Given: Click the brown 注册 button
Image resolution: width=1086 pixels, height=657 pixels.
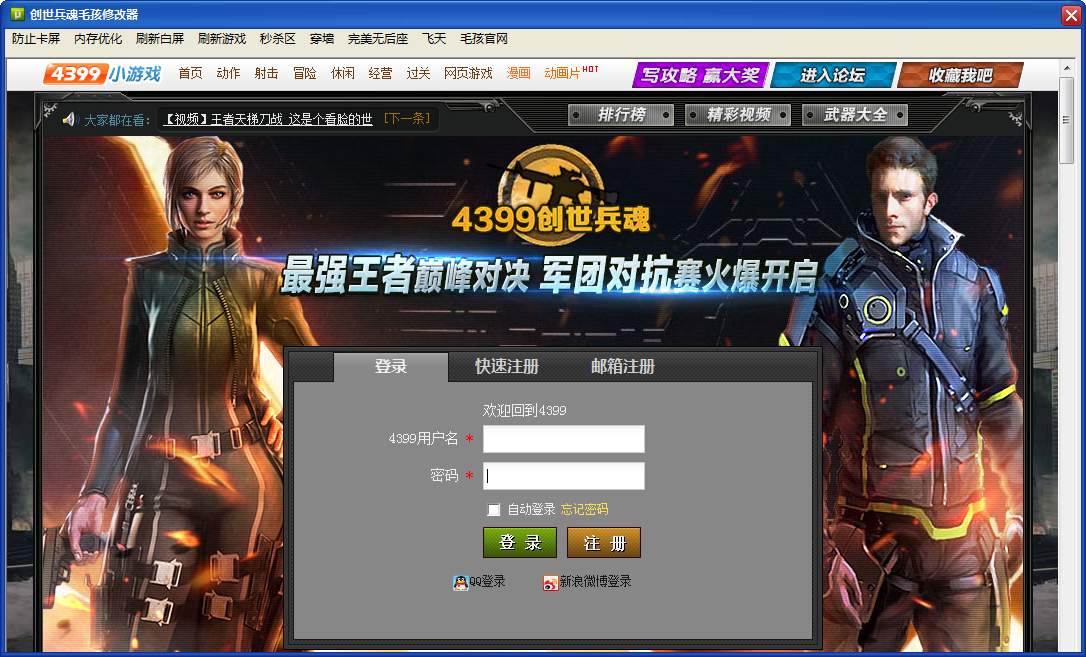Looking at the screenshot, I should (604, 543).
